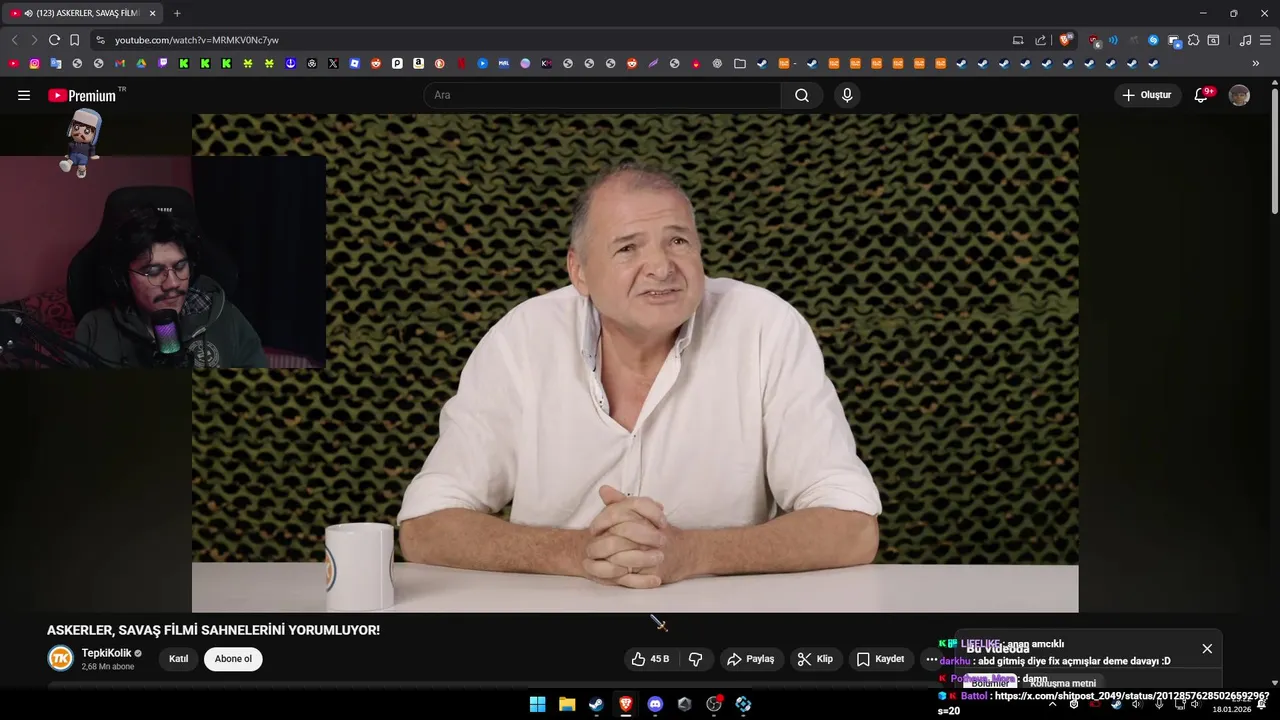Save the video with Kaydet
This screenshot has height=720, width=1280.
[880, 659]
